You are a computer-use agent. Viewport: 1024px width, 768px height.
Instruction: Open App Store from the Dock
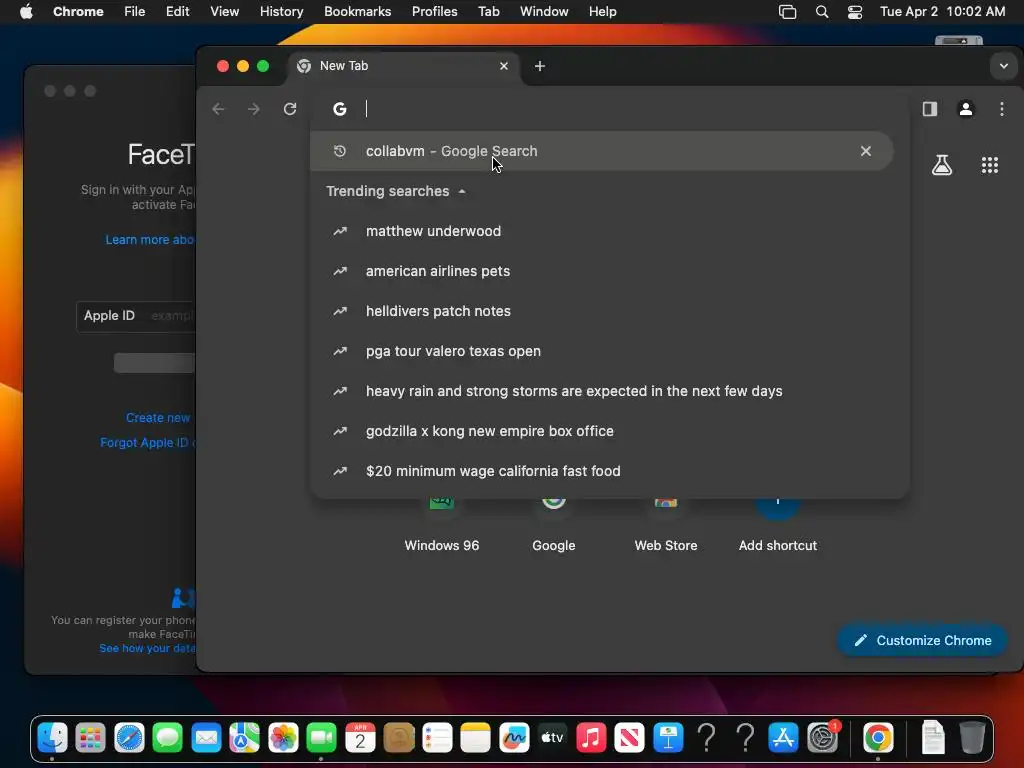[x=783, y=738]
